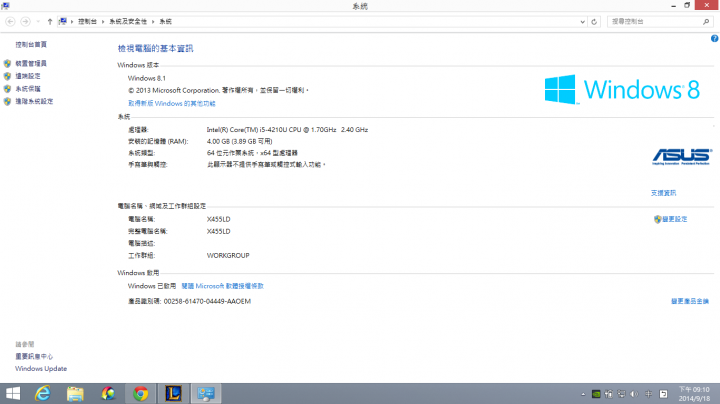The width and height of the screenshot is (720, 404).
Task: Open 控制台首頁 in the sidebar
Action: pos(31,45)
